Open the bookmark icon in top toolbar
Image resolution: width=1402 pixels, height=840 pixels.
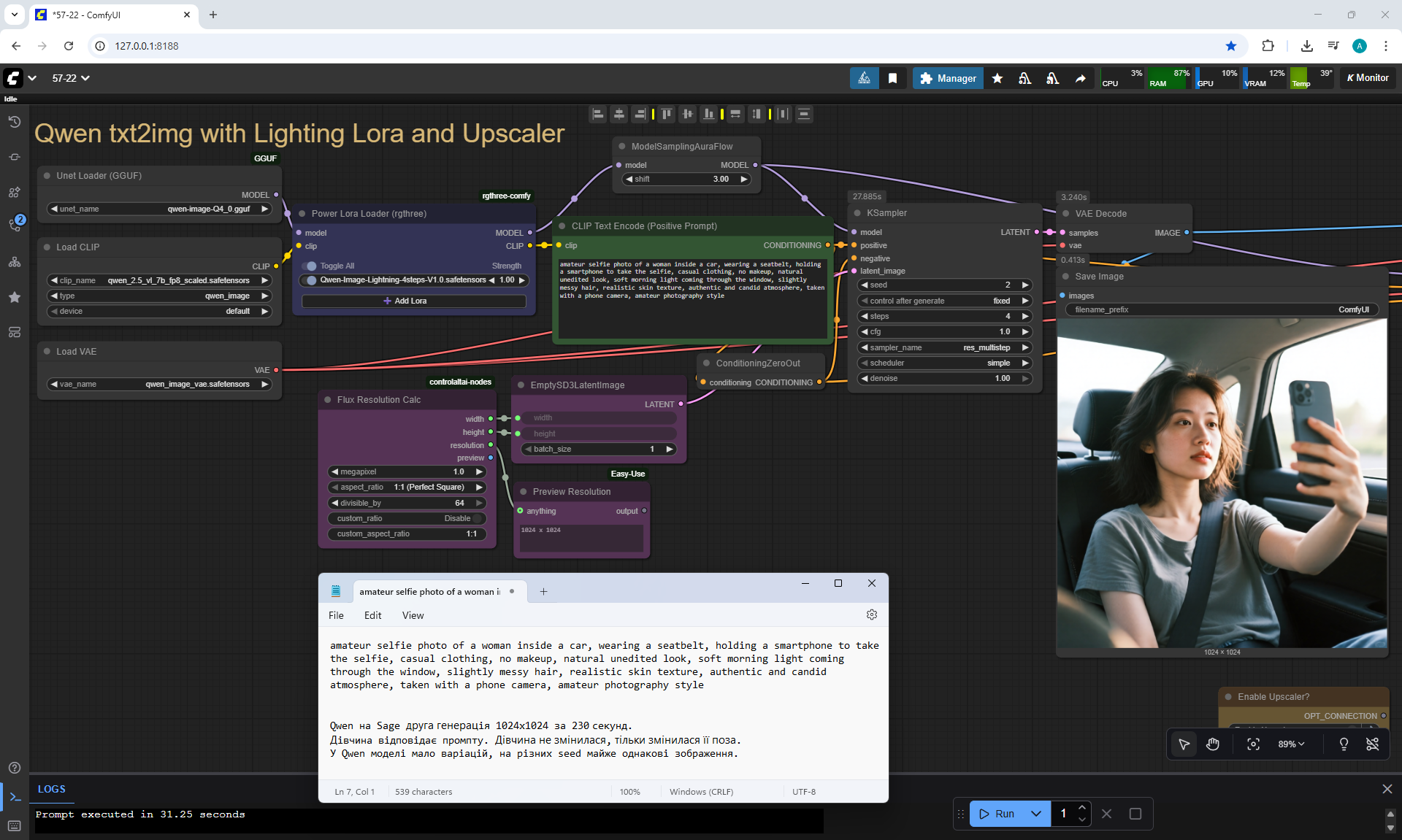(892, 78)
